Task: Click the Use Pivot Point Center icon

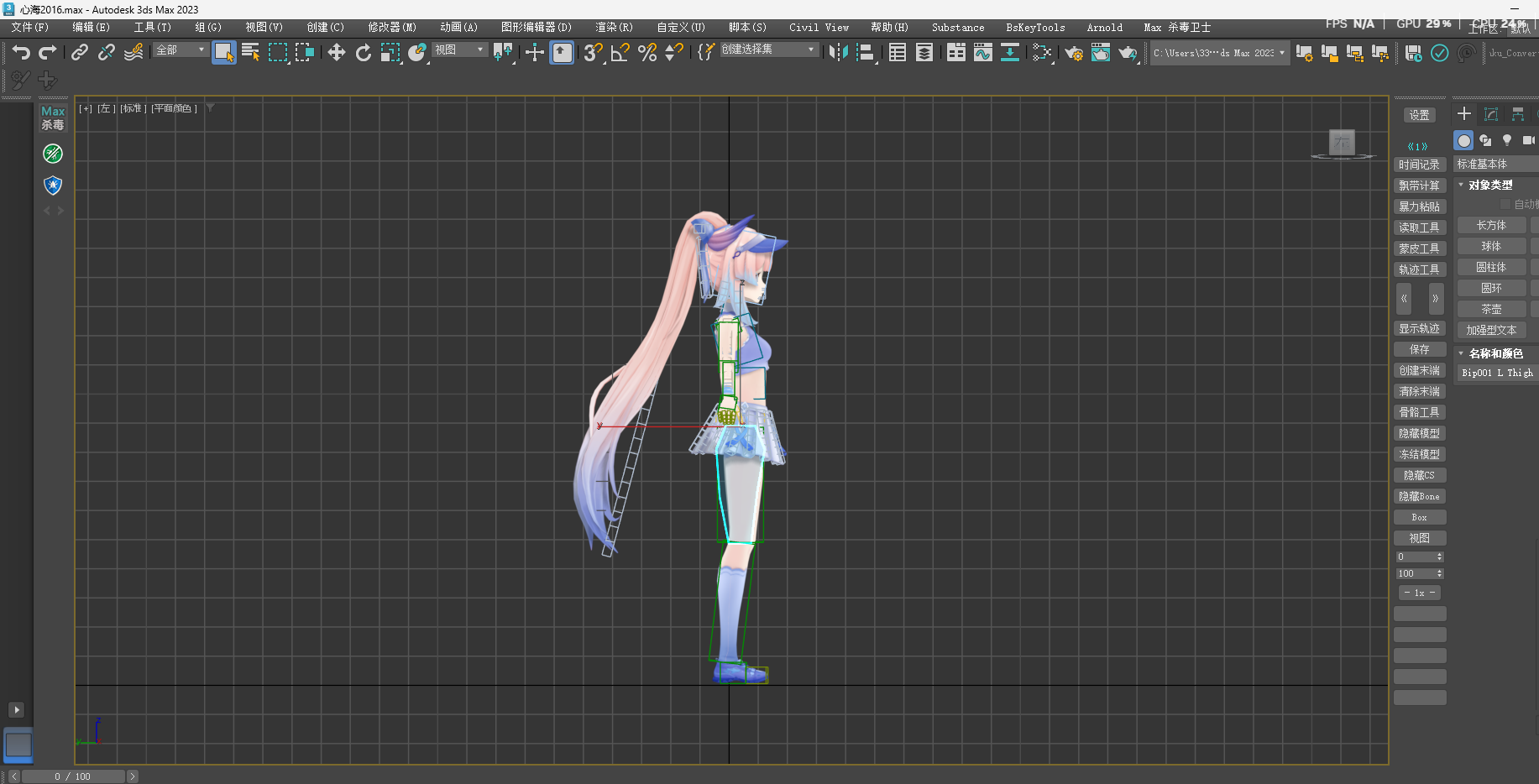Action: point(503,53)
